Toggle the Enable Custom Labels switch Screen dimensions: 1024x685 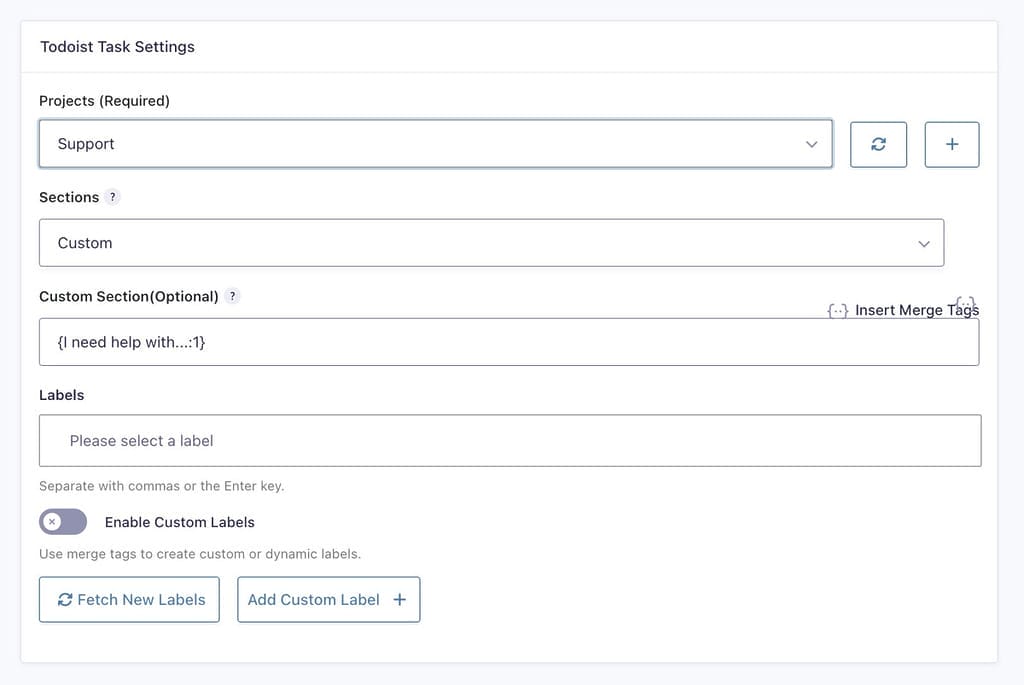click(x=63, y=522)
